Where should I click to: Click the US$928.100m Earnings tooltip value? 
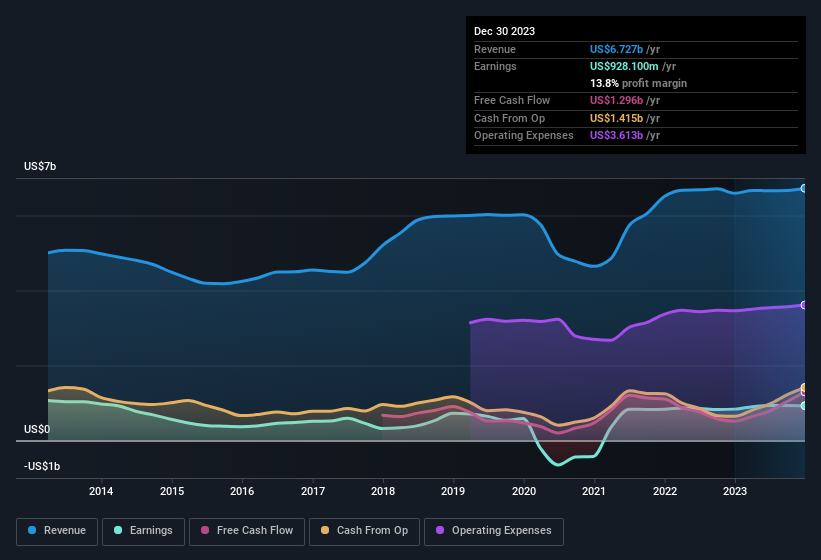click(x=626, y=66)
